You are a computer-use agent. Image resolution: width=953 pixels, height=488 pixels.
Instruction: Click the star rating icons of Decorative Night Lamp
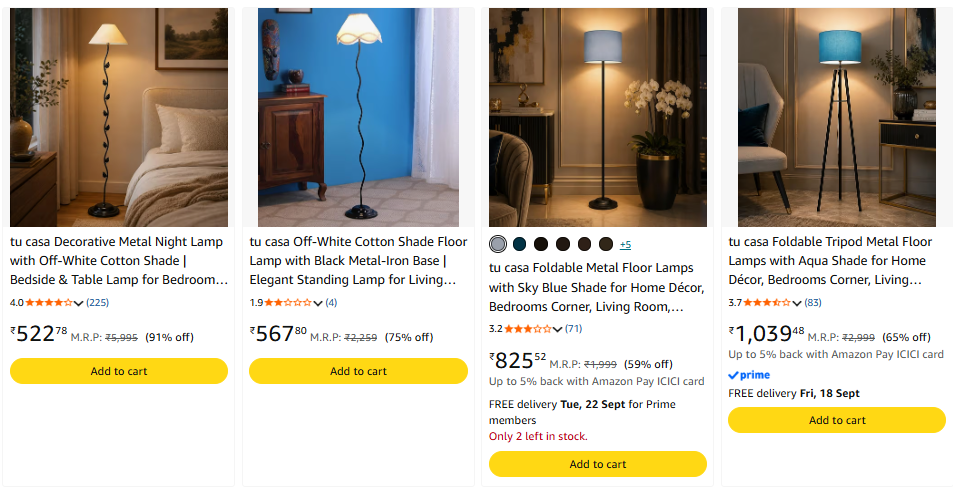[49, 303]
